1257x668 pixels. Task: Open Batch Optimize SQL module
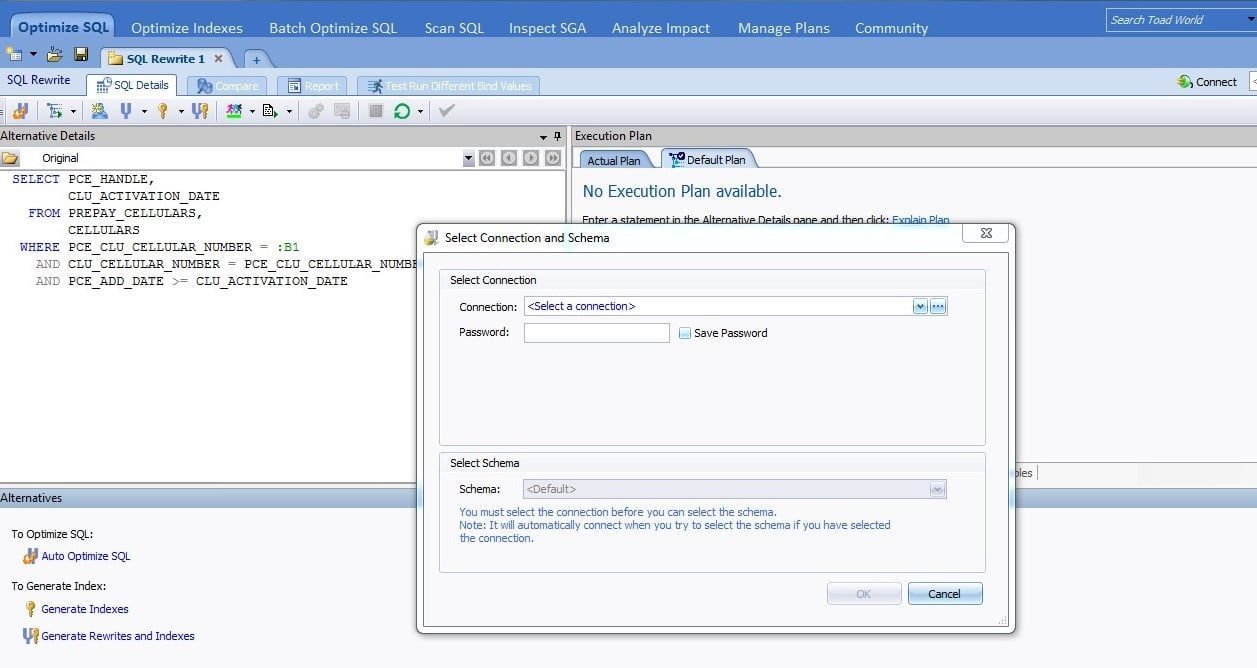tap(333, 28)
